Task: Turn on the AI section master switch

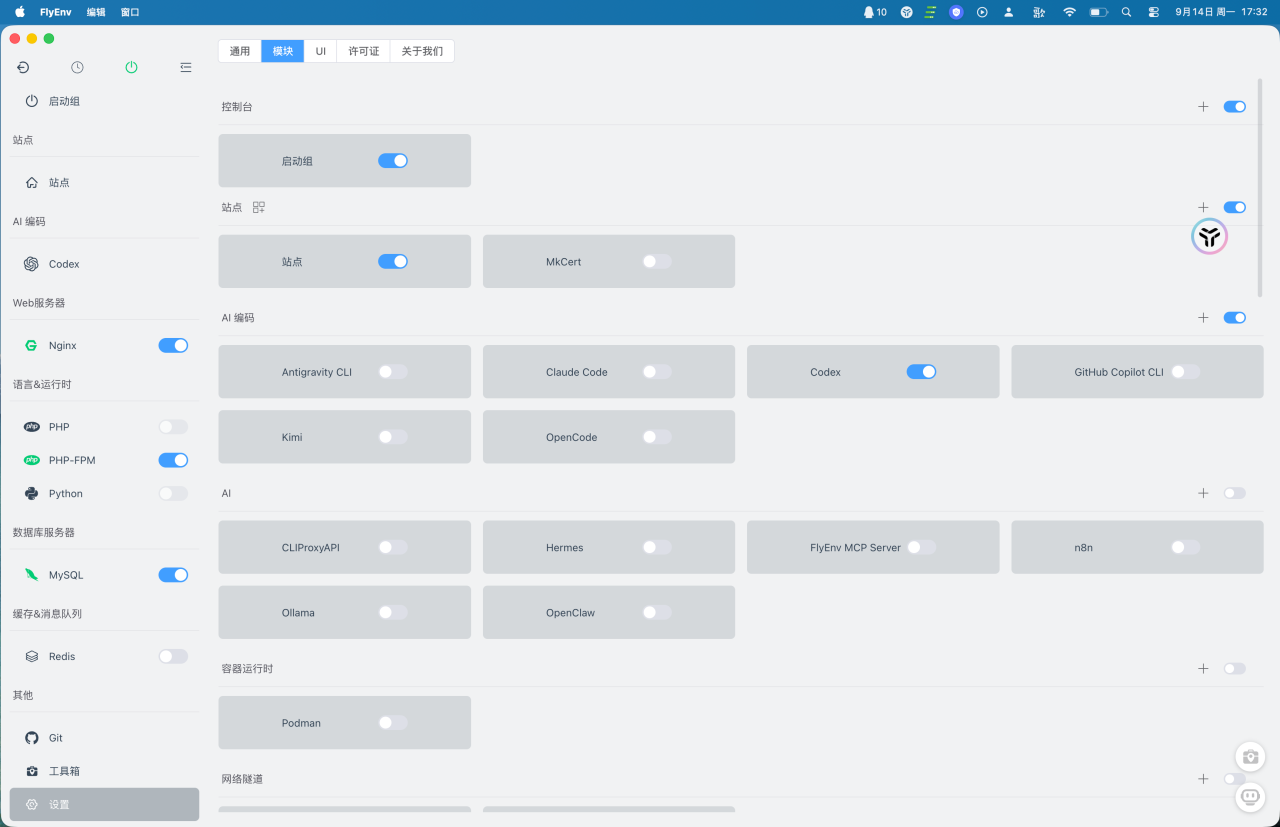Action: click(x=1235, y=493)
